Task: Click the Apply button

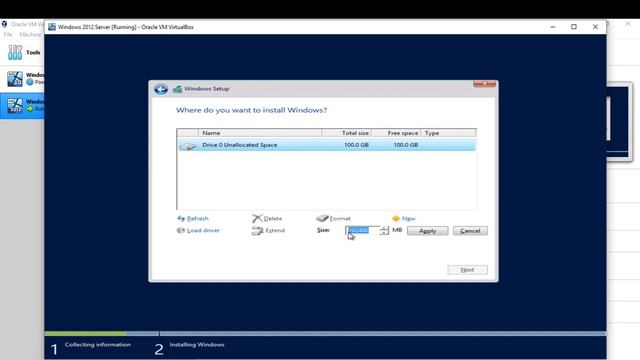Action: pos(427,231)
